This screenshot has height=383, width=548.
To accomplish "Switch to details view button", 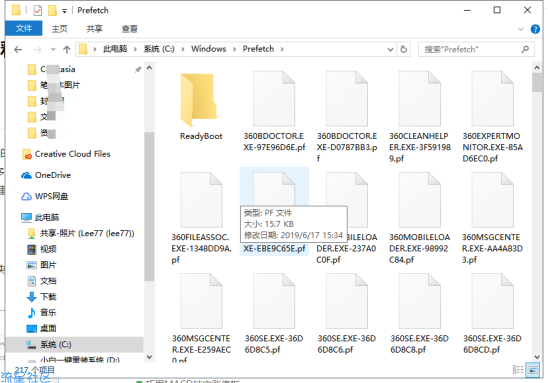I will pos(518,369).
